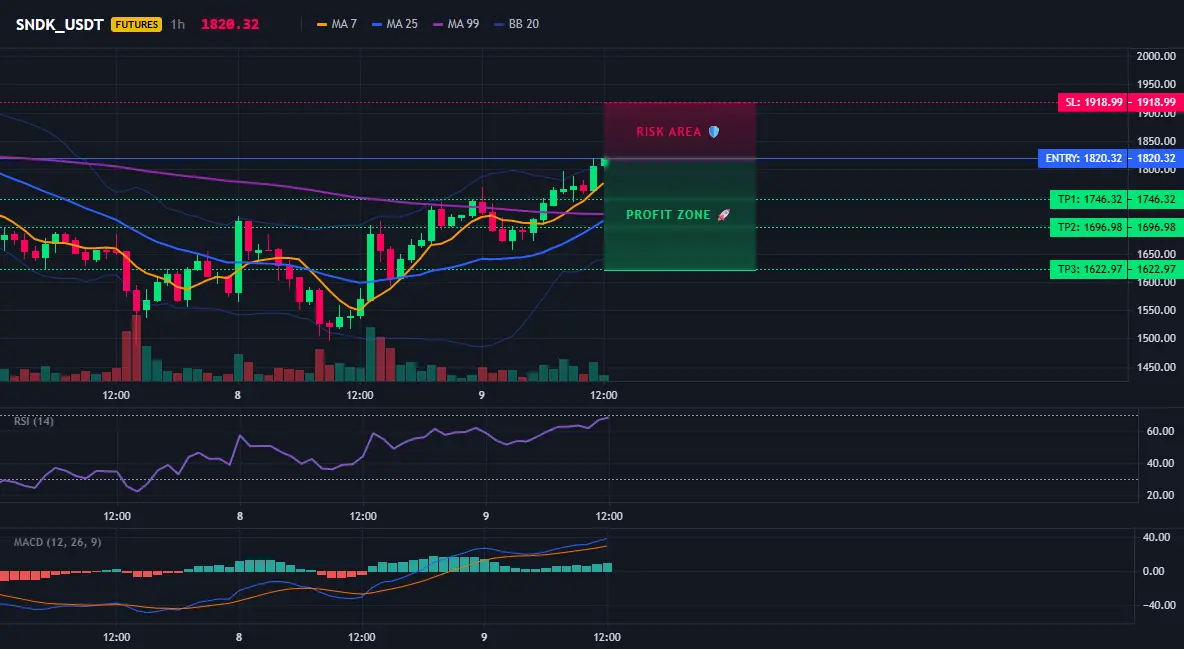Viewport: 1184px width, 649px height.
Task: Click the SNDK_USDT symbol title
Action: 60,24
